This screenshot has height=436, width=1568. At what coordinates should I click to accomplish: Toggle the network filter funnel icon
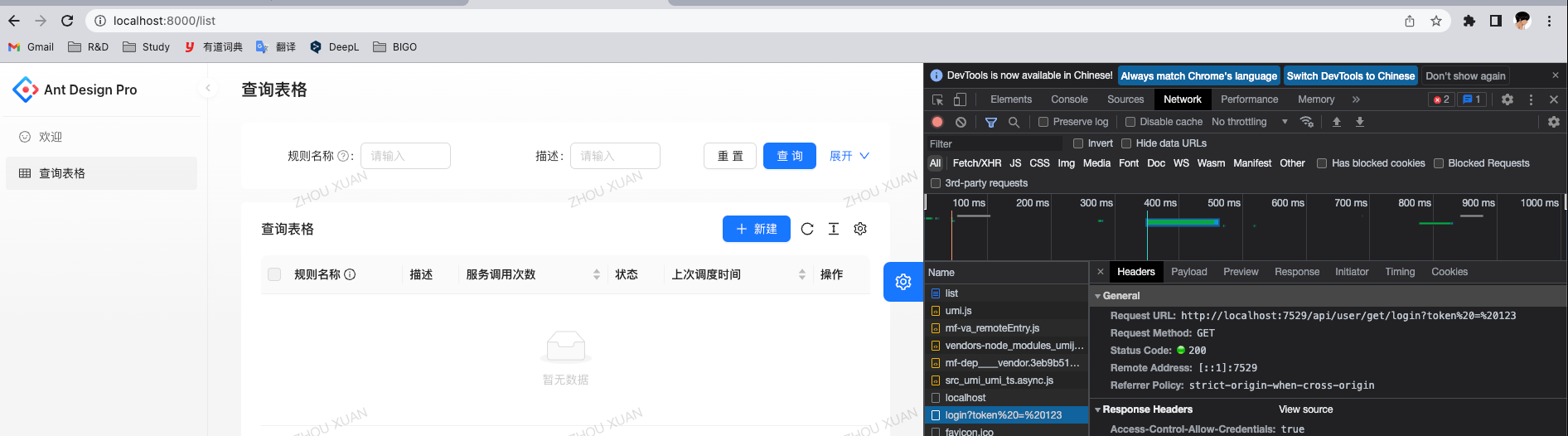[x=991, y=122]
